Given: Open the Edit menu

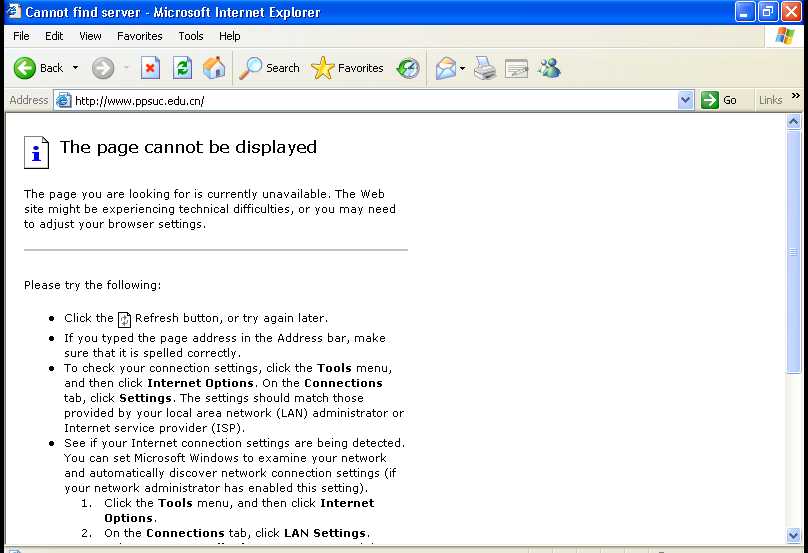Looking at the screenshot, I should pyautogui.click(x=54, y=36).
